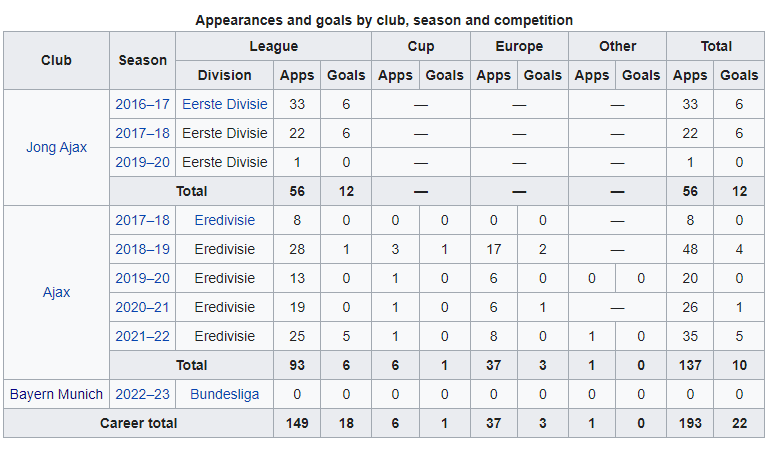Image resolution: width=776 pixels, height=449 pixels.
Task: Click the Season column header cell
Action: click(143, 61)
